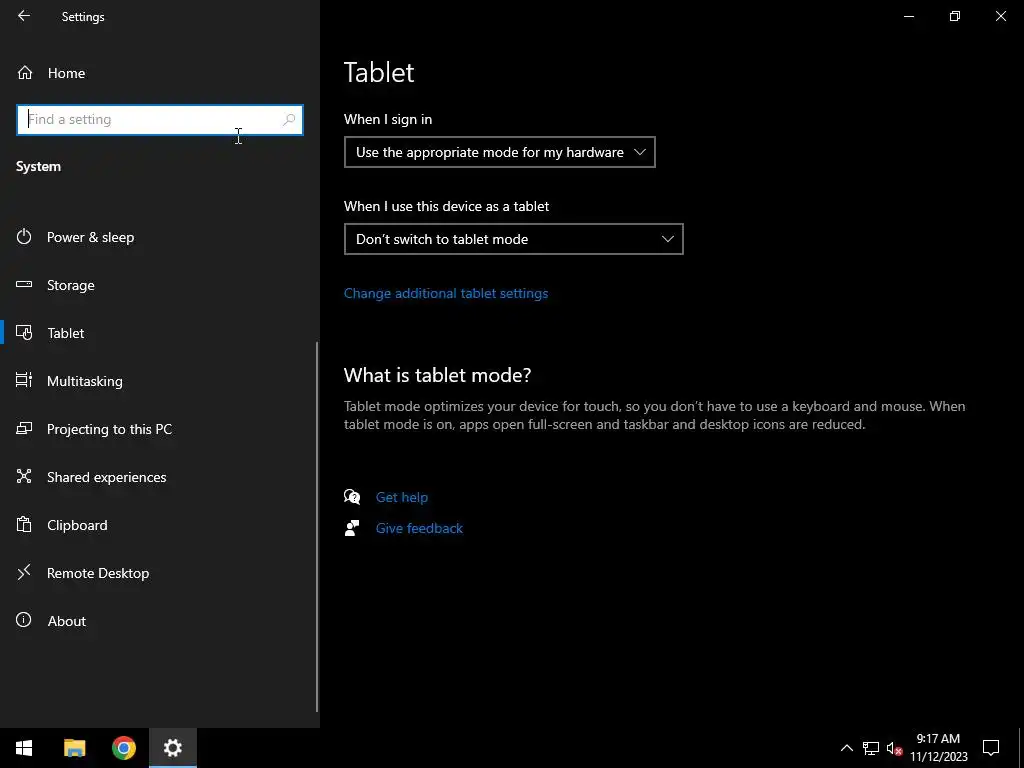This screenshot has height=768, width=1024.
Task: Select Projecting to this PC
Action: [109, 429]
